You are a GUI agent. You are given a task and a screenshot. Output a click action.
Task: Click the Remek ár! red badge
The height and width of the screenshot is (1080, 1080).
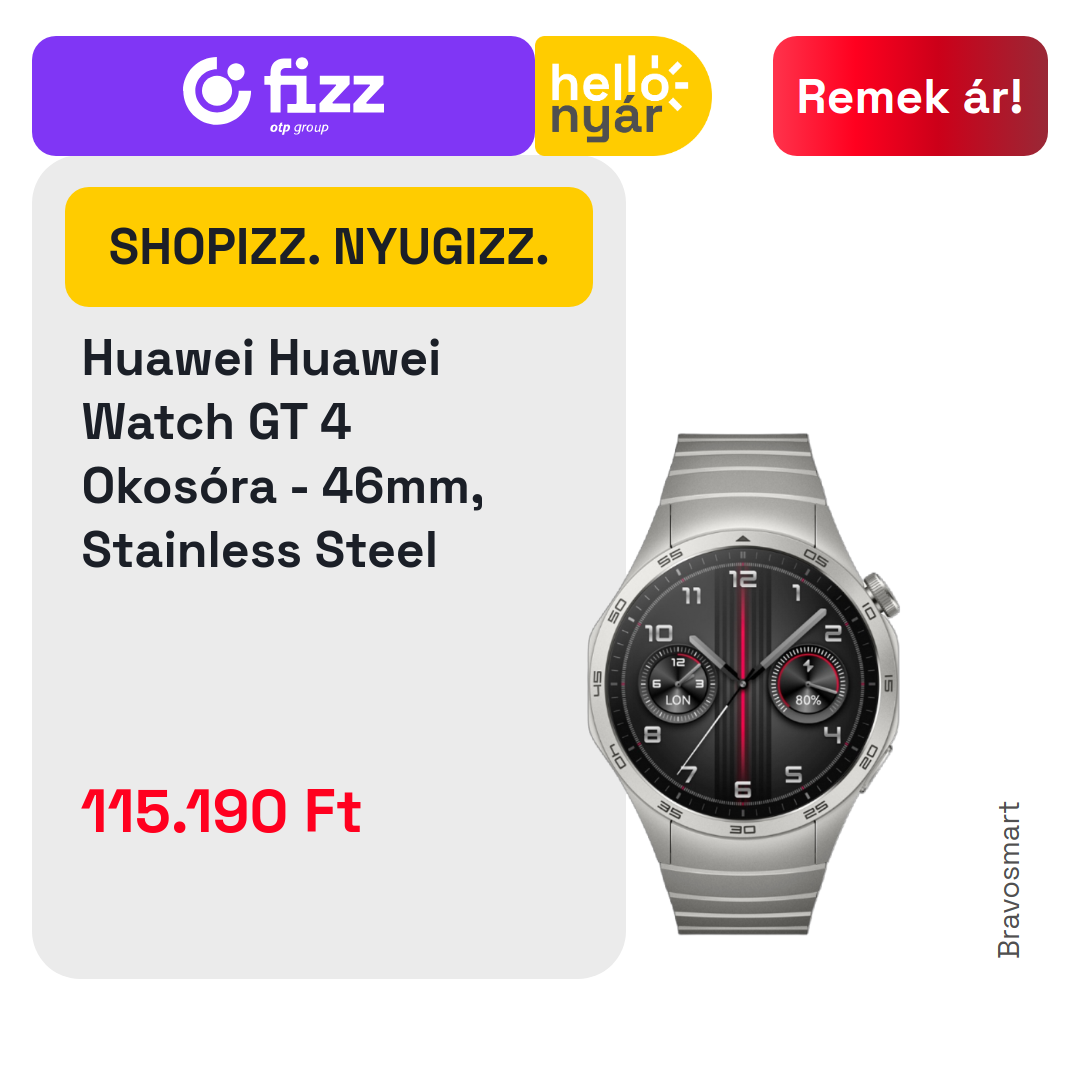[x=910, y=96]
